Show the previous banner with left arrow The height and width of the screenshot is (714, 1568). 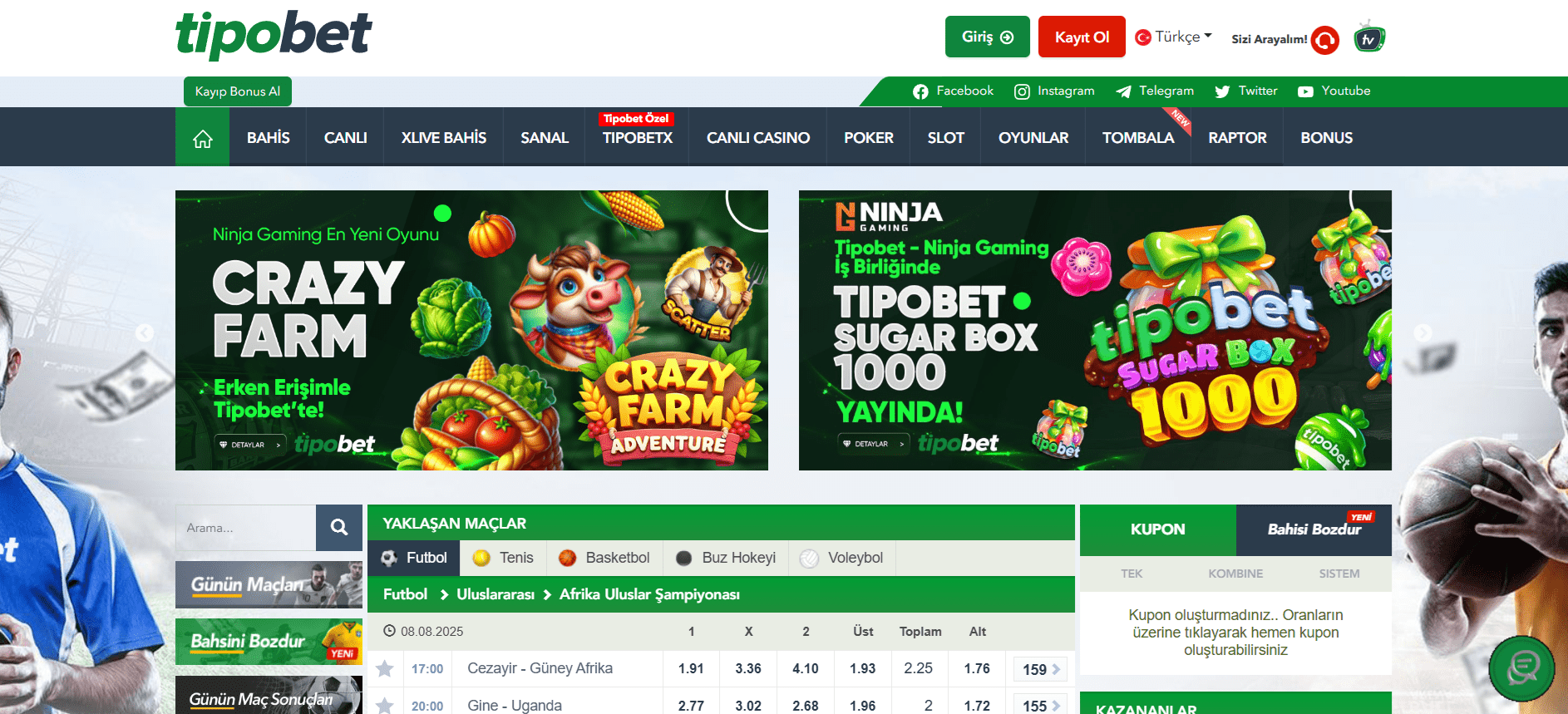[x=145, y=333]
